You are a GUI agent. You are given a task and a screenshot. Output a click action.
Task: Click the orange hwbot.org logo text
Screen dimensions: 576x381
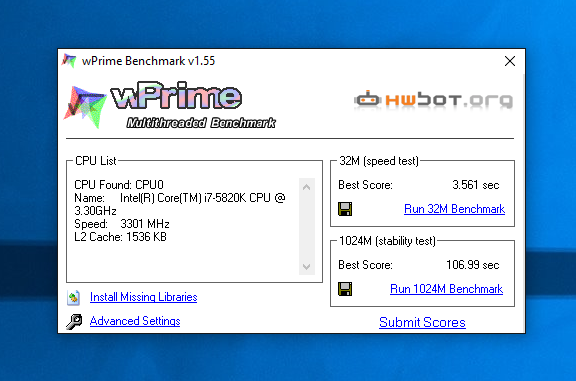[x=449, y=100]
